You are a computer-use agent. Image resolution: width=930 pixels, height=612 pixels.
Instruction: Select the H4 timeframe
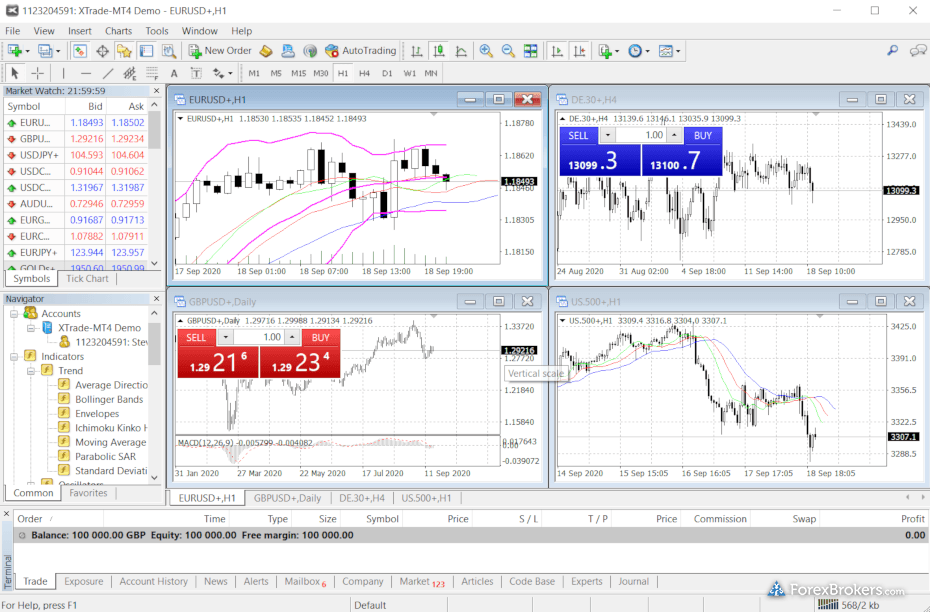(364, 73)
